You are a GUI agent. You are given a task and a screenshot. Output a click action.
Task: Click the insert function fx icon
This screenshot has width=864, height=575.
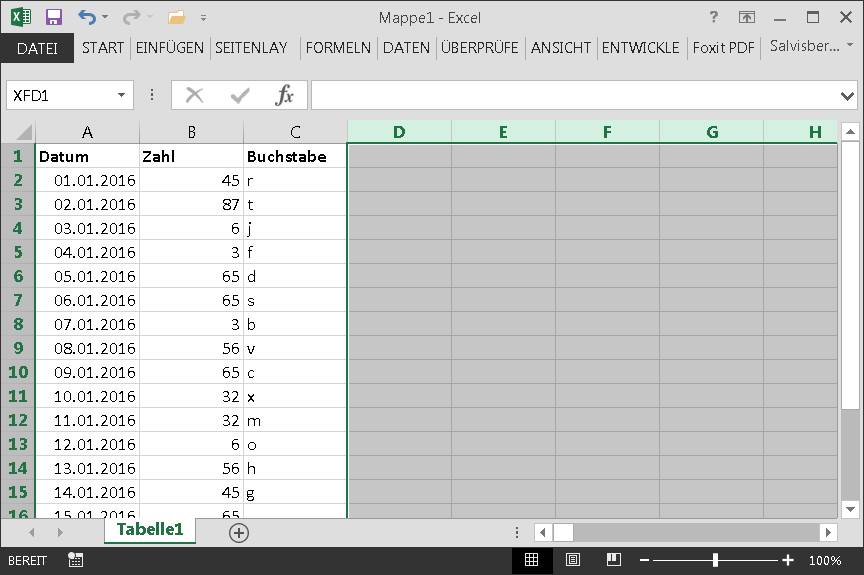[x=284, y=95]
